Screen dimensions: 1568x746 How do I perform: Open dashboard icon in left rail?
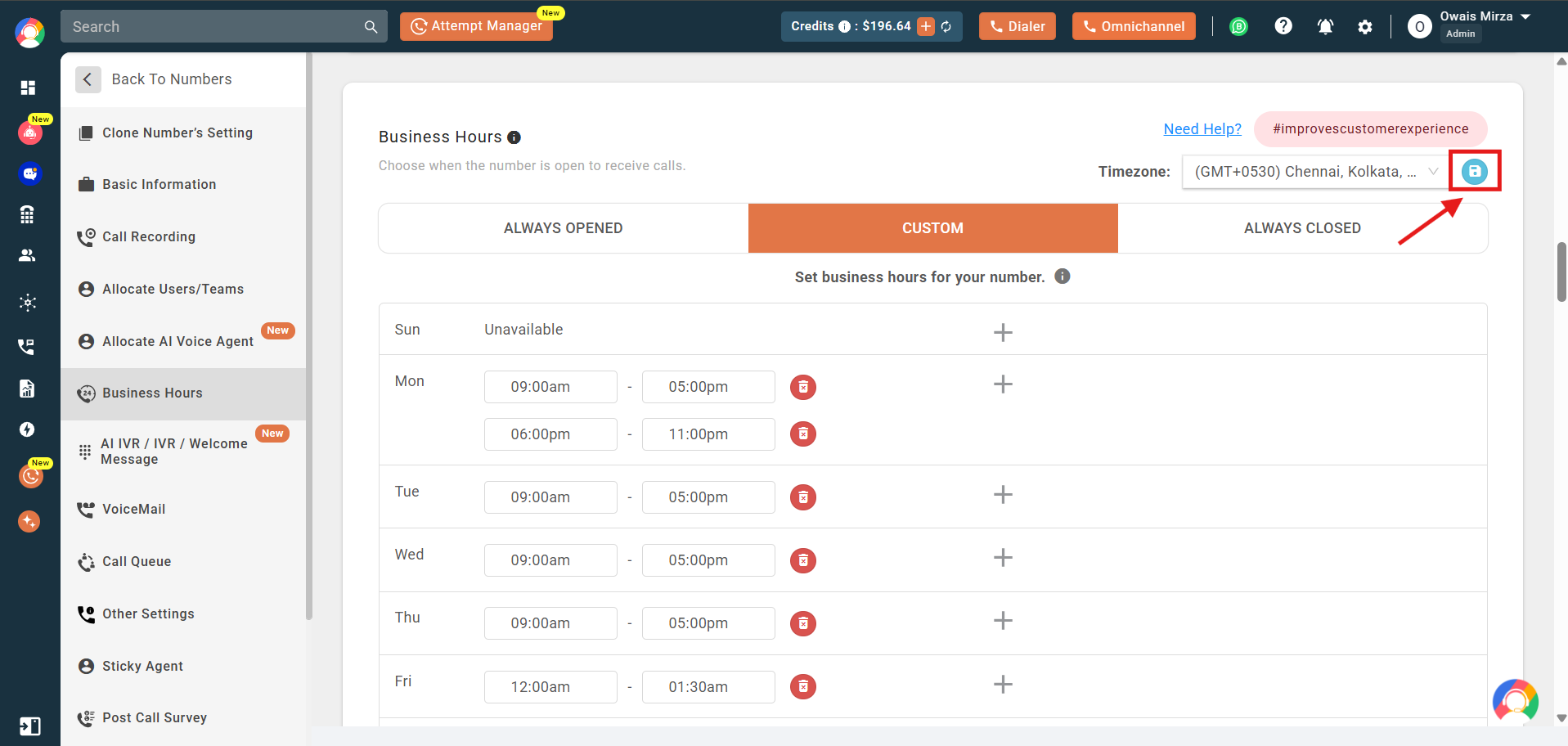click(28, 88)
